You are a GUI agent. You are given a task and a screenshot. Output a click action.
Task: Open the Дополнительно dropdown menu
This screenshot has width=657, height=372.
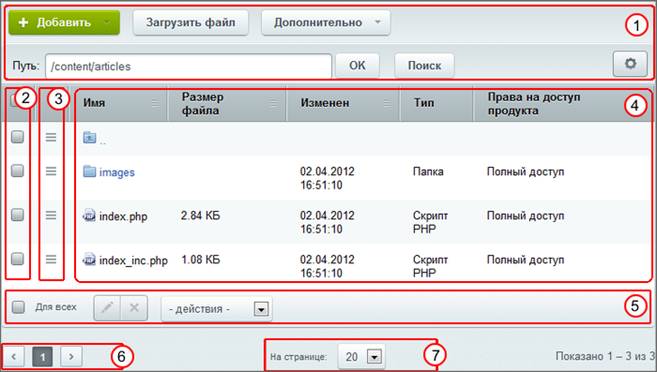coord(326,22)
